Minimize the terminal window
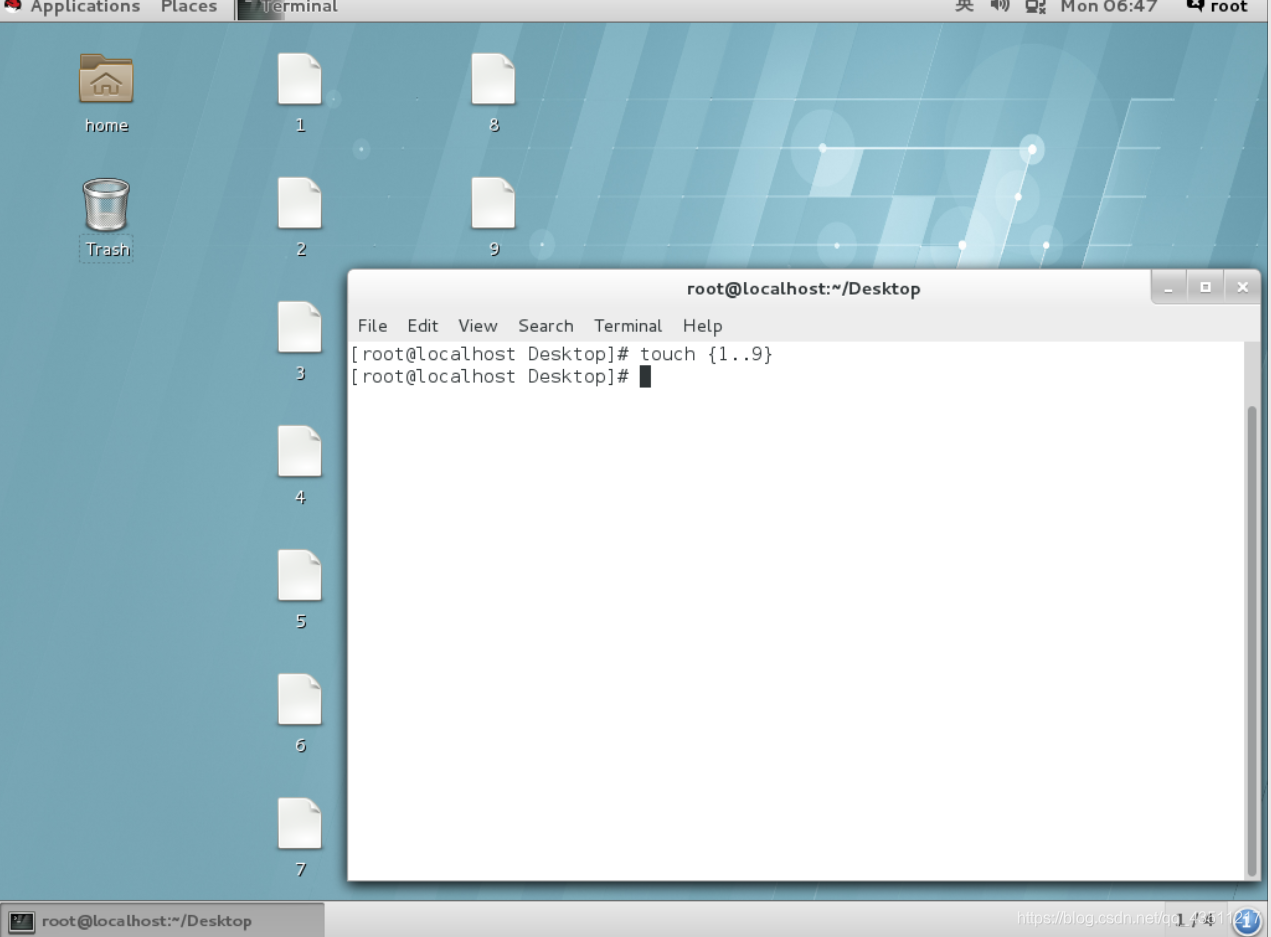This screenshot has height=937, width=1271. pyautogui.click(x=1169, y=288)
